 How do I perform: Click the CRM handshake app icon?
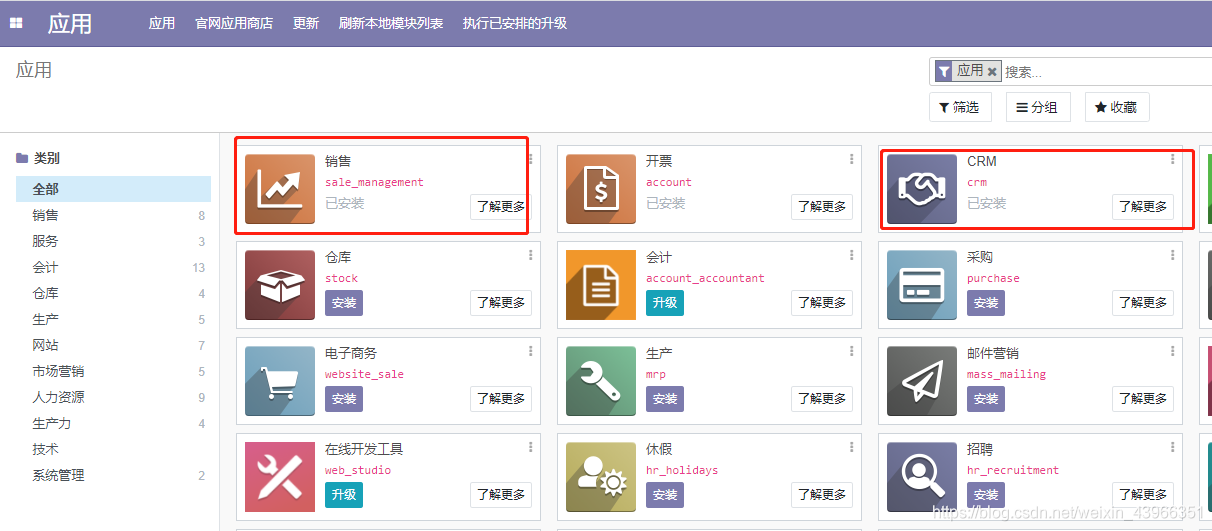(922, 188)
